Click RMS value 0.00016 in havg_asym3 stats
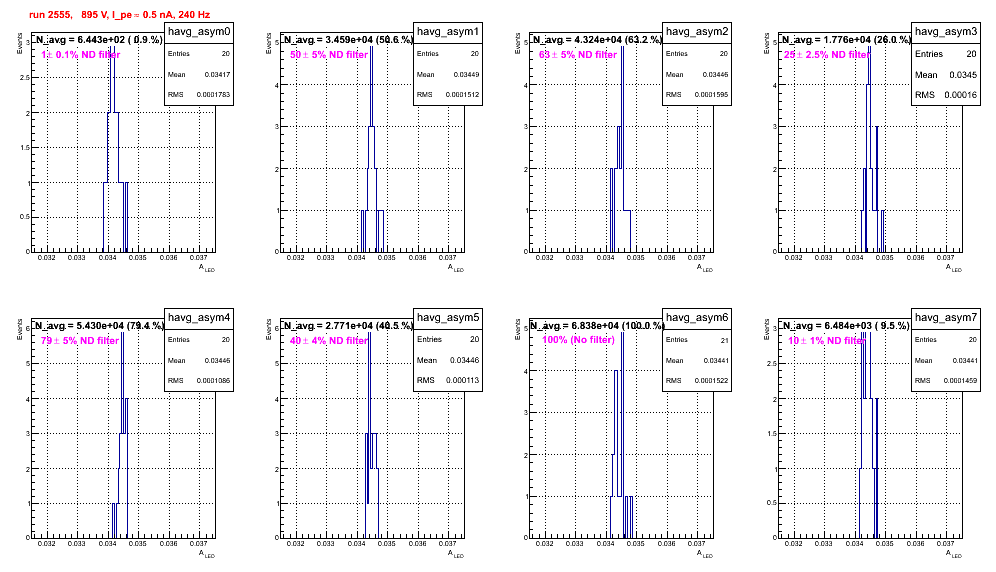Viewport: 996px width, 572px height. (x=960, y=95)
